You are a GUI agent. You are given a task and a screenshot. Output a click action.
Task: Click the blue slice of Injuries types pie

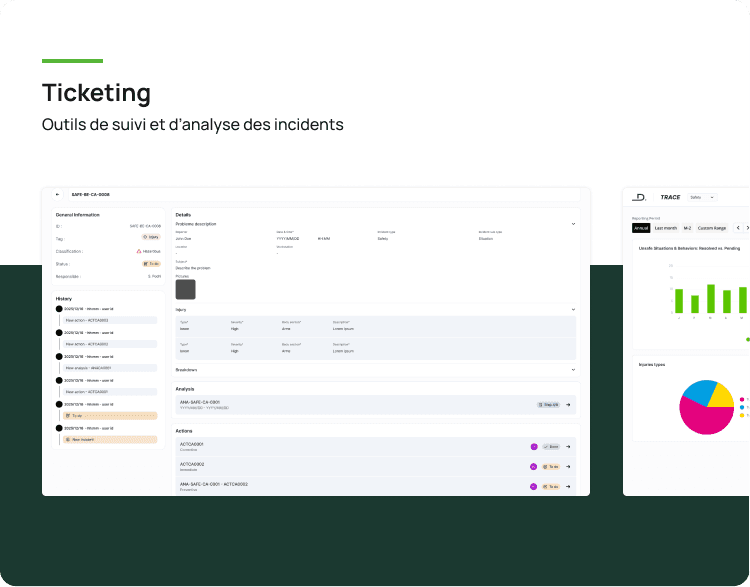pyautogui.click(x=699, y=392)
